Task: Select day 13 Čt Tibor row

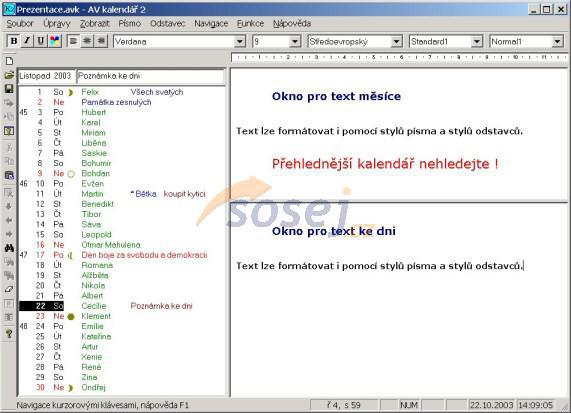Action: pyautogui.click(x=122, y=215)
